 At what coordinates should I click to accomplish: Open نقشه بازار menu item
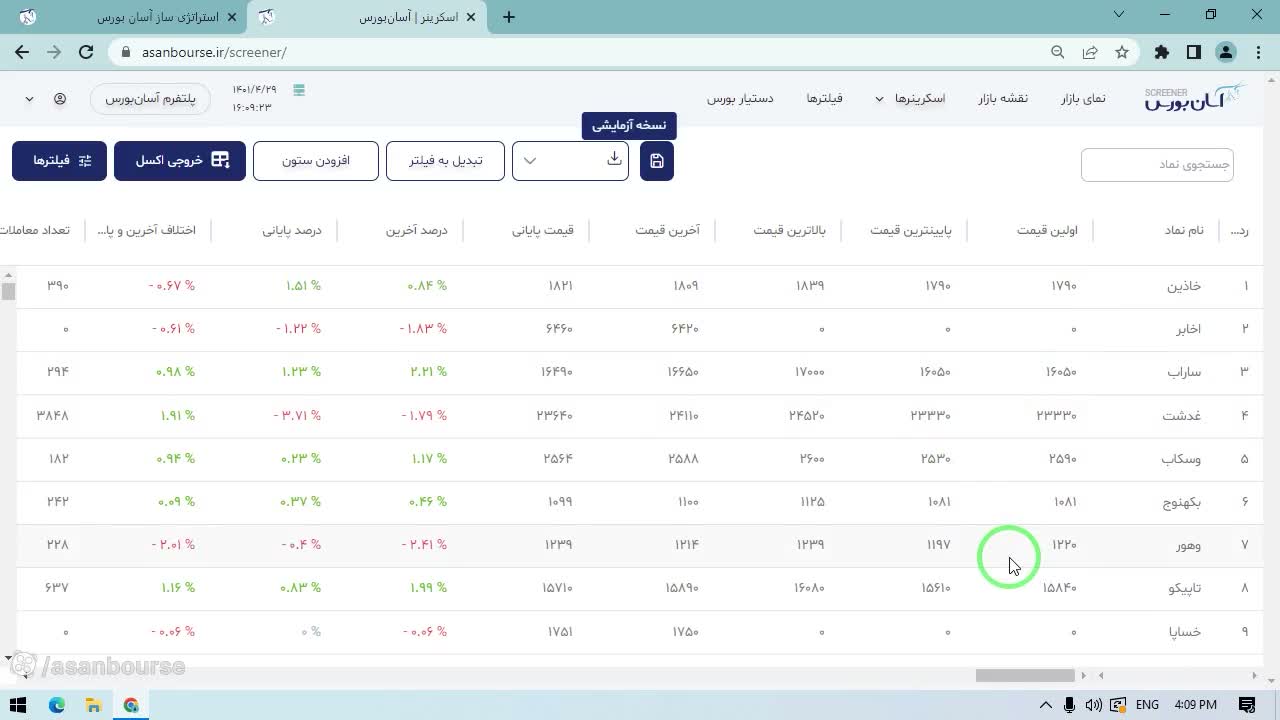pyautogui.click(x=1003, y=98)
